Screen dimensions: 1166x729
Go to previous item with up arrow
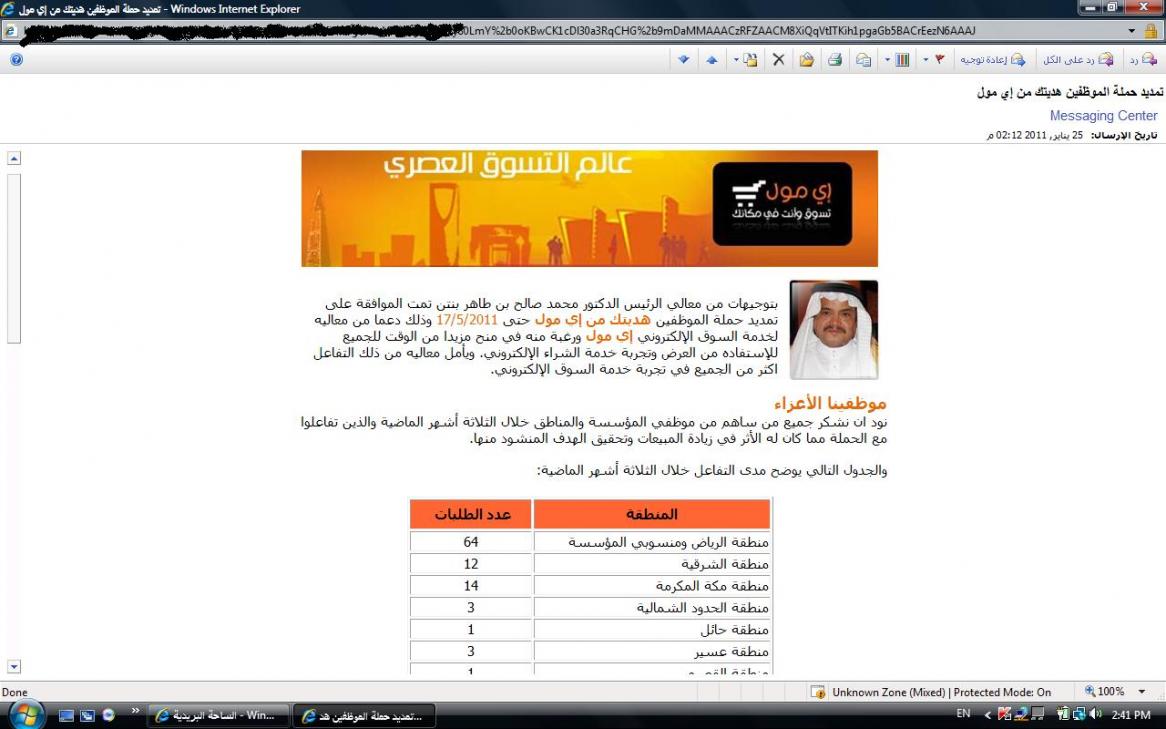click(x=712, y=60)
